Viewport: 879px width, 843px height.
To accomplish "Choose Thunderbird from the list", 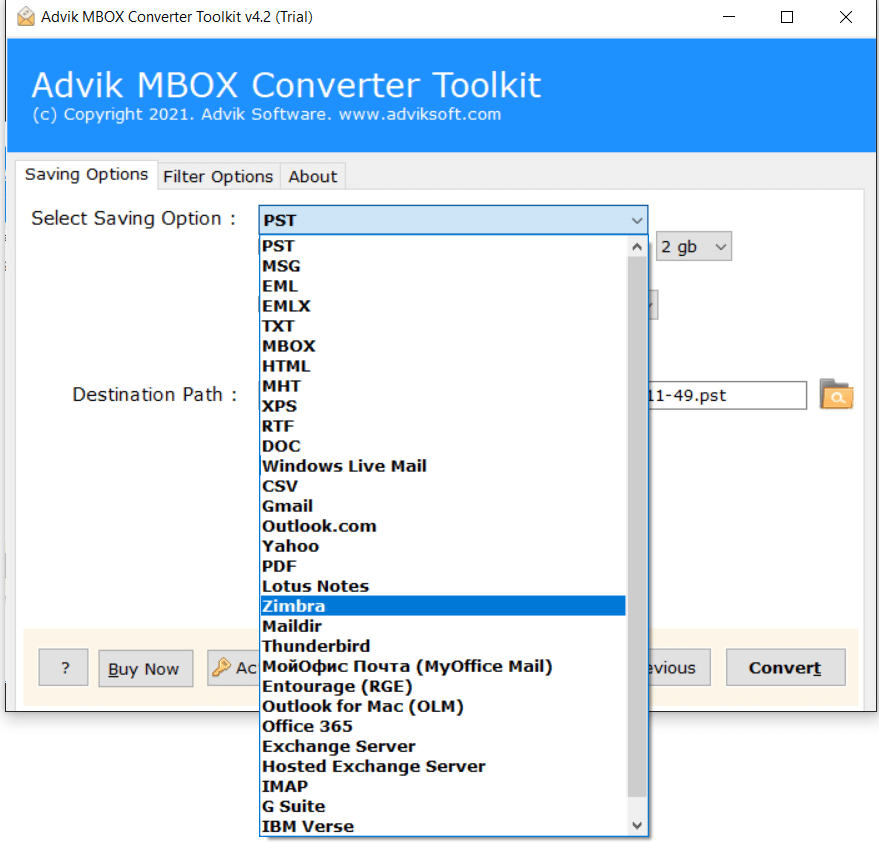I will [x=443, y=646].
